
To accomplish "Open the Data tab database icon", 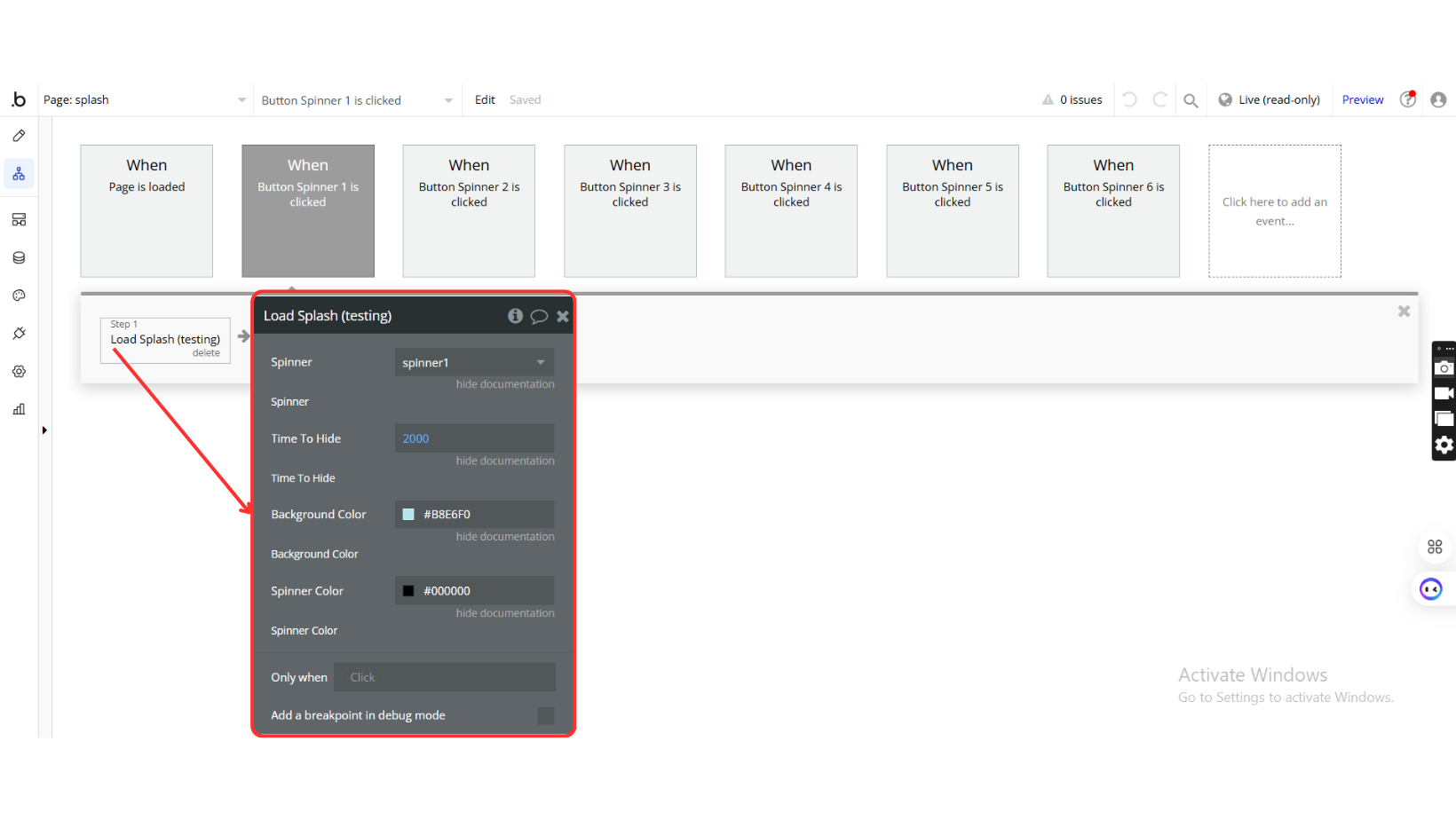I will pos(19,257).
